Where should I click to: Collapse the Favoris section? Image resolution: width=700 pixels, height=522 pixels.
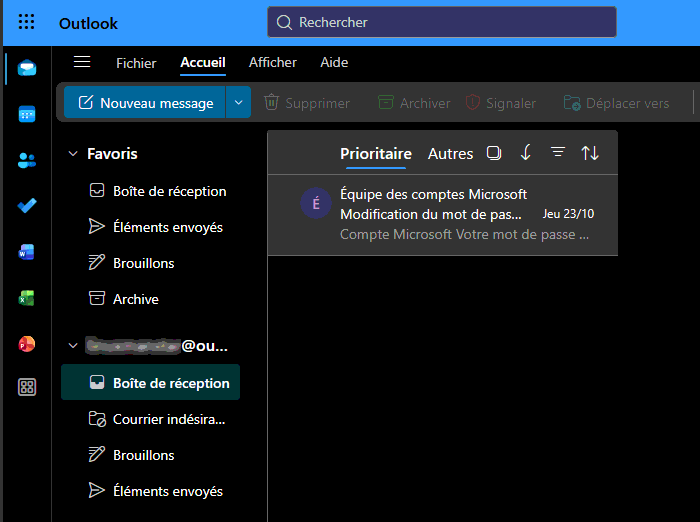pos(73,154)
